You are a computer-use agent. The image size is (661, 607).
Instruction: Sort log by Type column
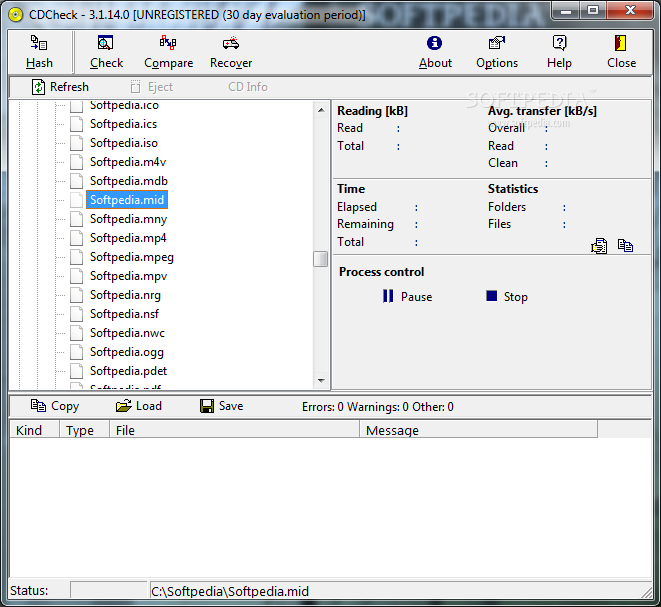pos(84,430)
